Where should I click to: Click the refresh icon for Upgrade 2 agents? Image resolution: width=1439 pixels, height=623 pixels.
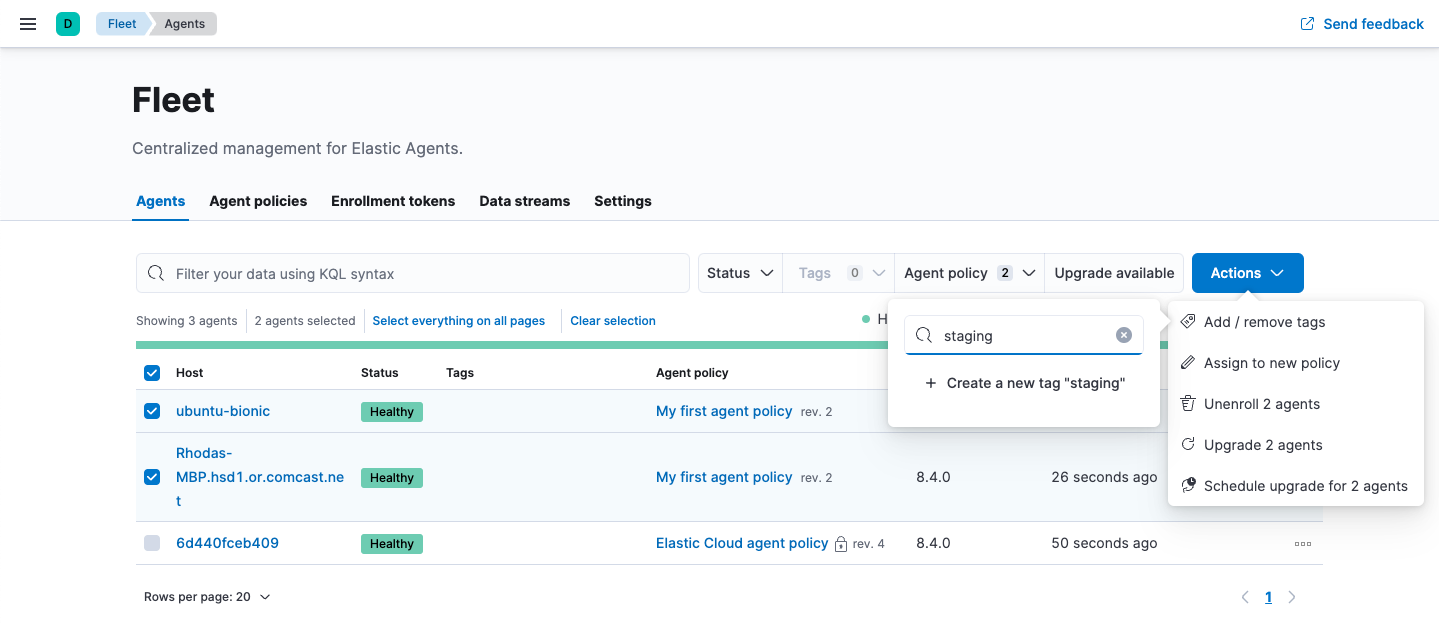1188,445
